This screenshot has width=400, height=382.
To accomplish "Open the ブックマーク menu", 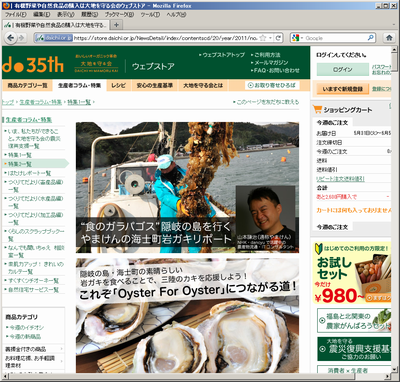I will pos(119,15).
